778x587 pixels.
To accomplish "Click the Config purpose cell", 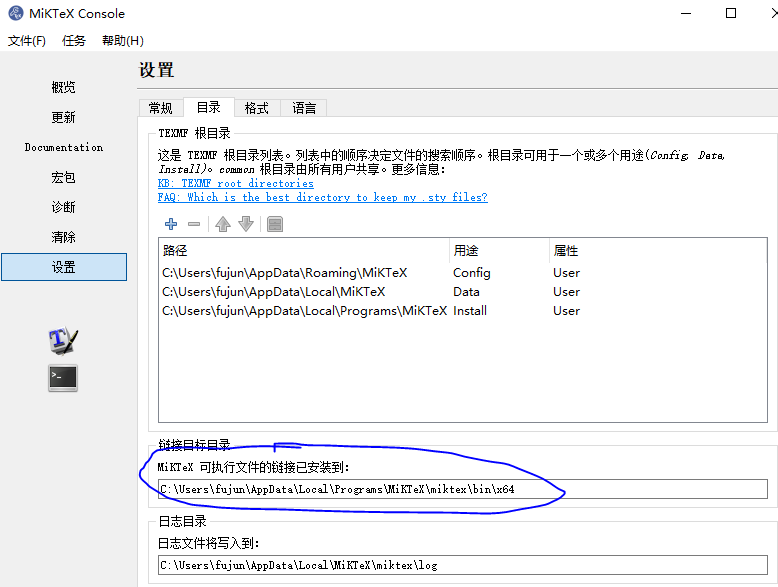I will click(x=471, y=273).
